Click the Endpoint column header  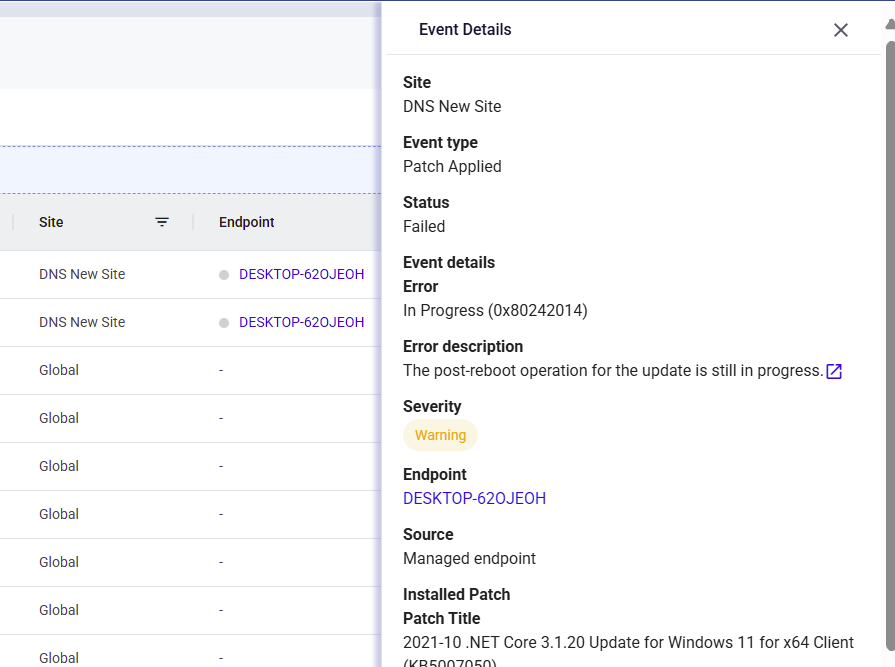click(x=247, y=222)
